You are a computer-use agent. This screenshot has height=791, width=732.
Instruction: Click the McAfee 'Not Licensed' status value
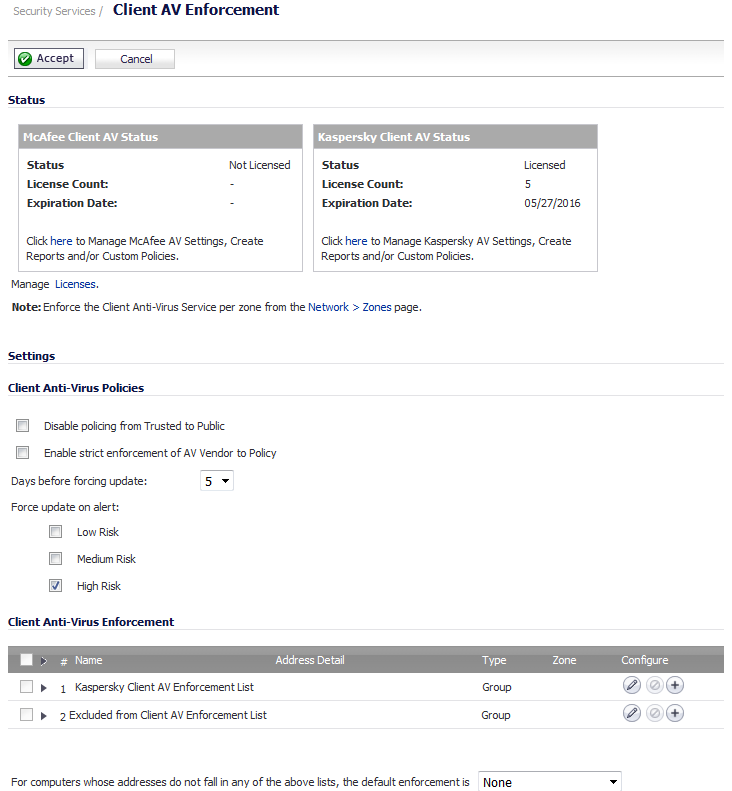(259, 165)
